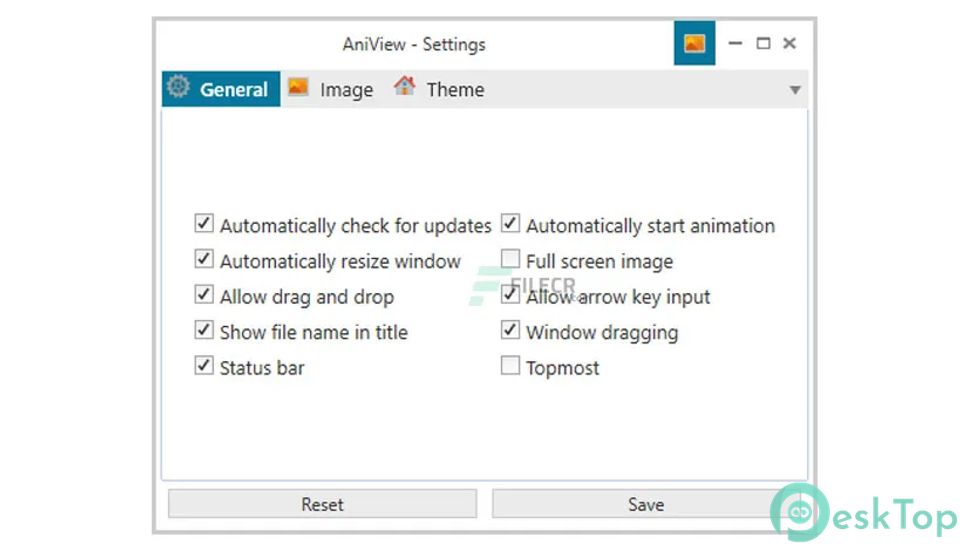The width and height of the screenshot is (980, 560).
Task: Switch to the Image tab
Action: 331,89
